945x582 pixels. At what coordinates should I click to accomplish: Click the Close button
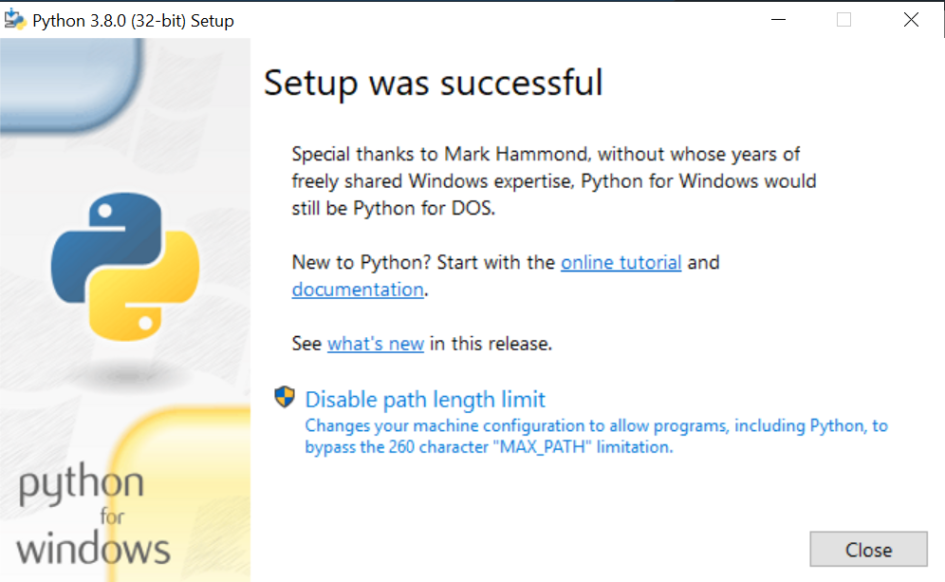[x=868, y=549]
